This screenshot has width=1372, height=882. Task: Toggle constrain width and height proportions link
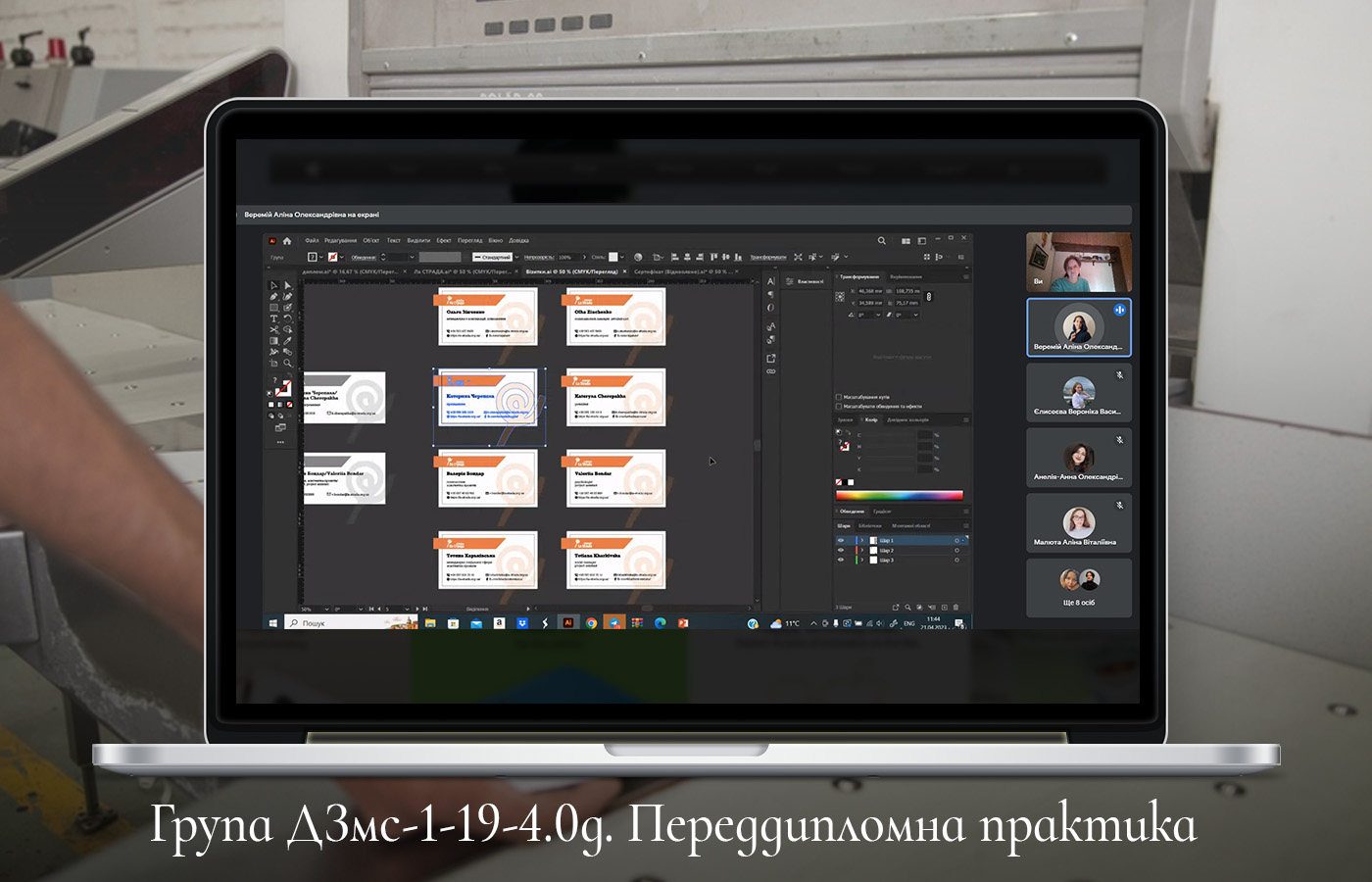pyautogui.click(x=928, y=296)
